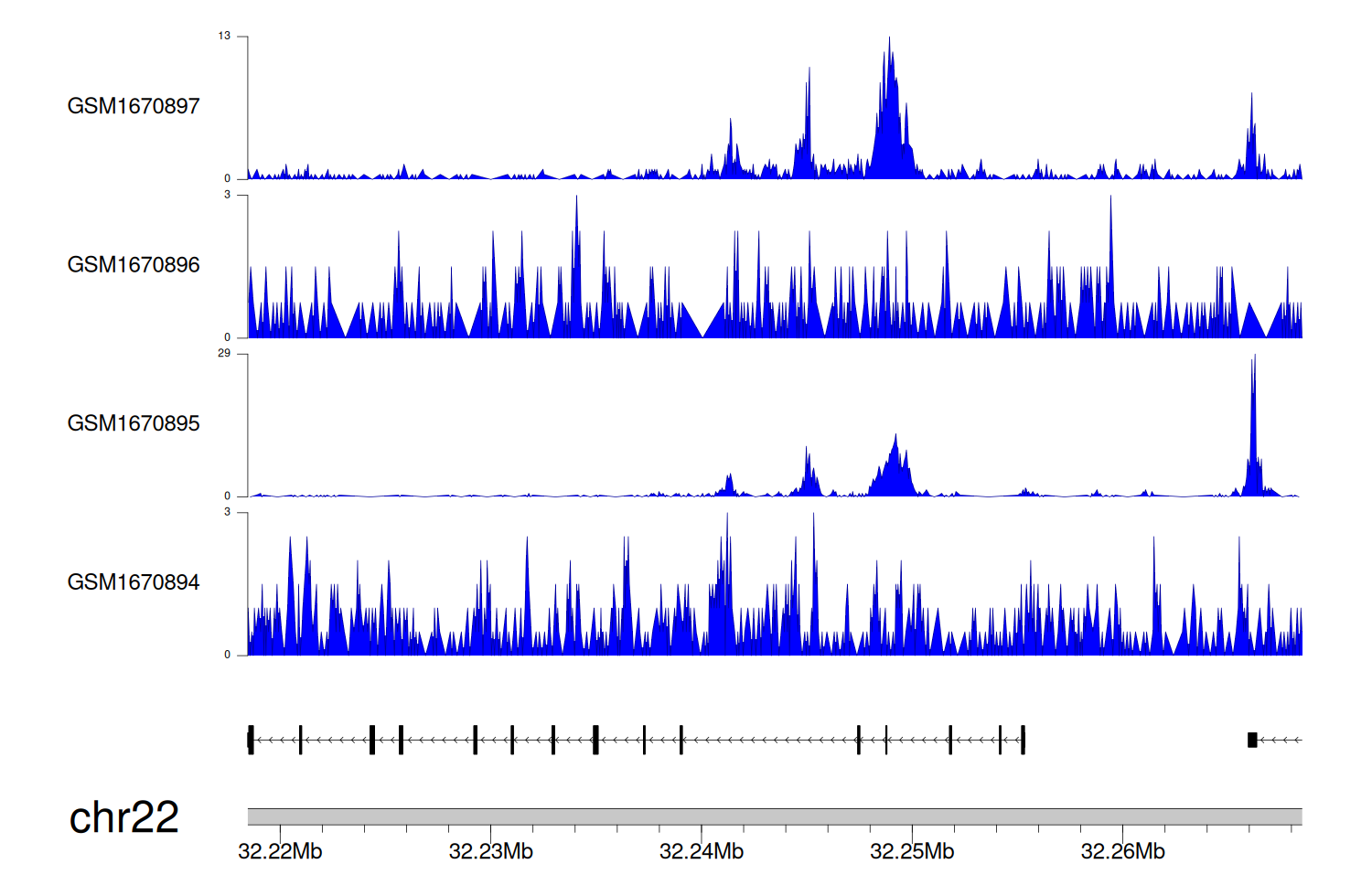The image size is (1372, 896).
Task: Select the isolated exon block at far right
Action: (x=1252, y=740)
